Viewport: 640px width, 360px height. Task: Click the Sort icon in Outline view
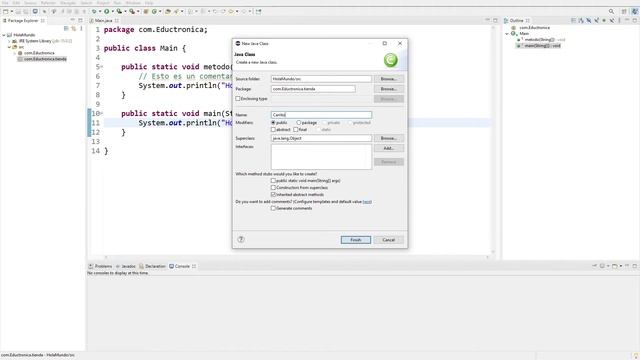[581, 20]
